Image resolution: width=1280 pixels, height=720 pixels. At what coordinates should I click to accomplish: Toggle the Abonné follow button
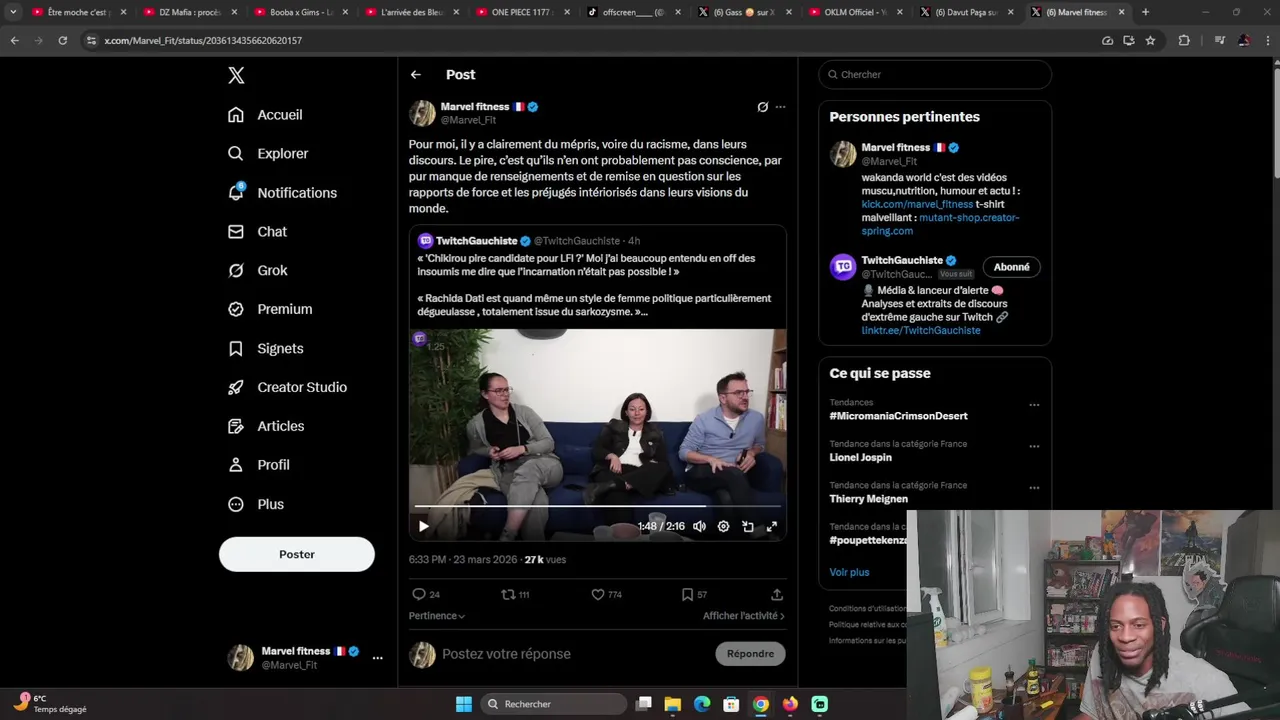(x=1011, y=267)
